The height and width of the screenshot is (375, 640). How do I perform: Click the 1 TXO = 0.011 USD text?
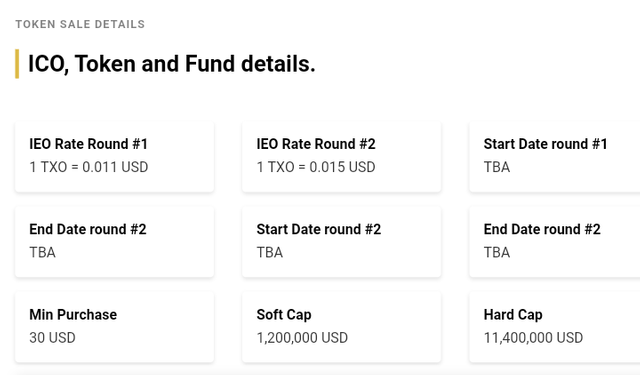(x=89, y=167)
